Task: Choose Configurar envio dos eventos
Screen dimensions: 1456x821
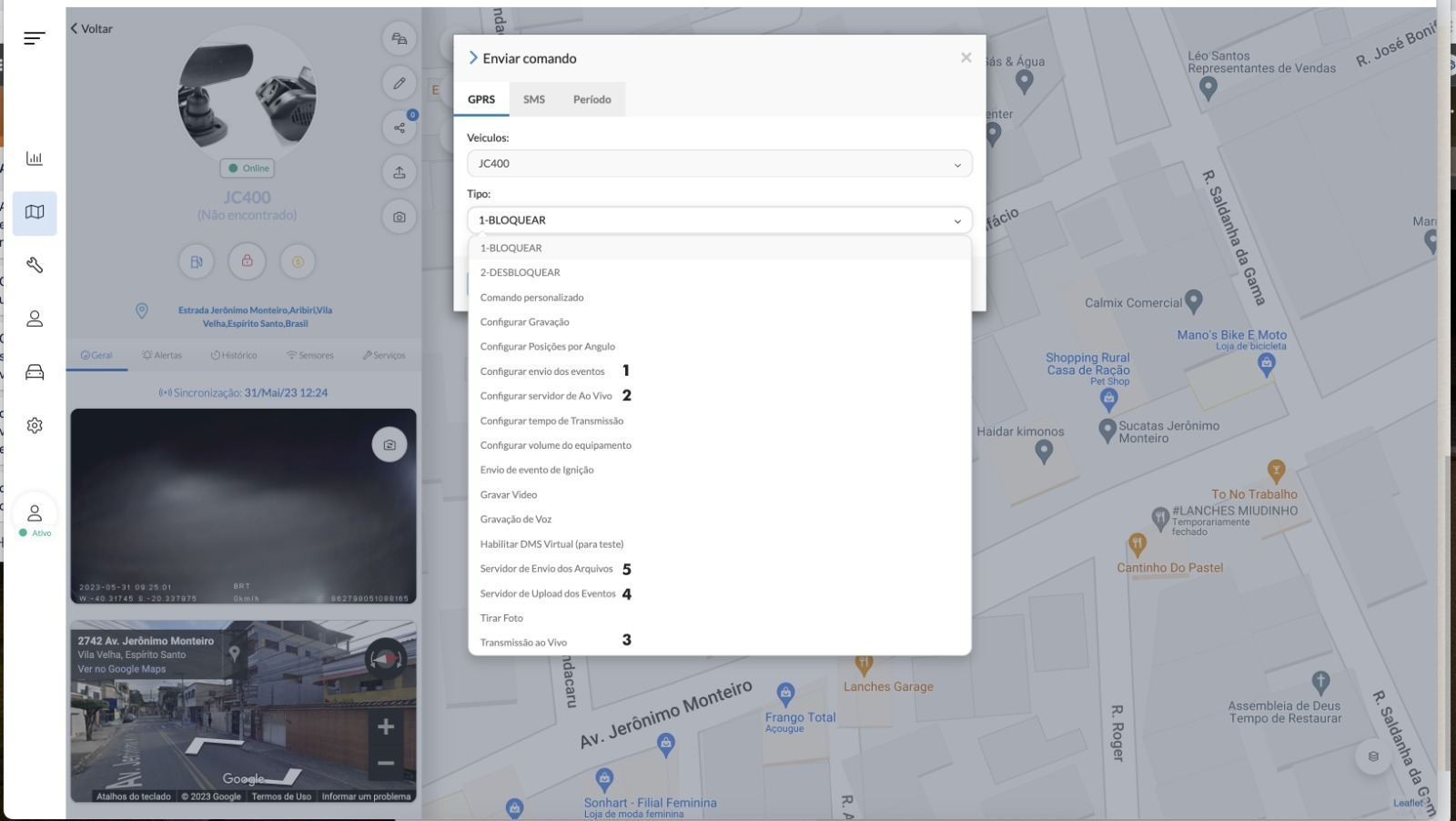Action: (720, 371)
